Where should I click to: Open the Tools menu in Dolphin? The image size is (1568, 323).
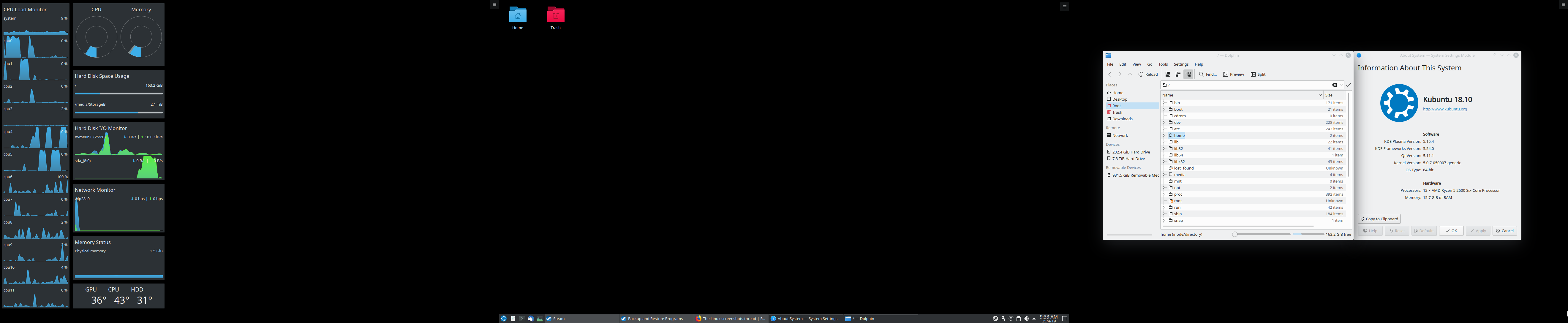click(x=1163, y=64)
